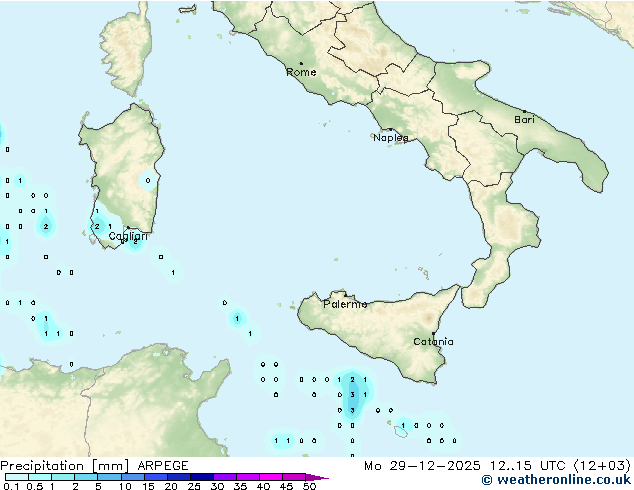634x490 pixels.
Task: Click the Catania city label
Action: (433, 342)
